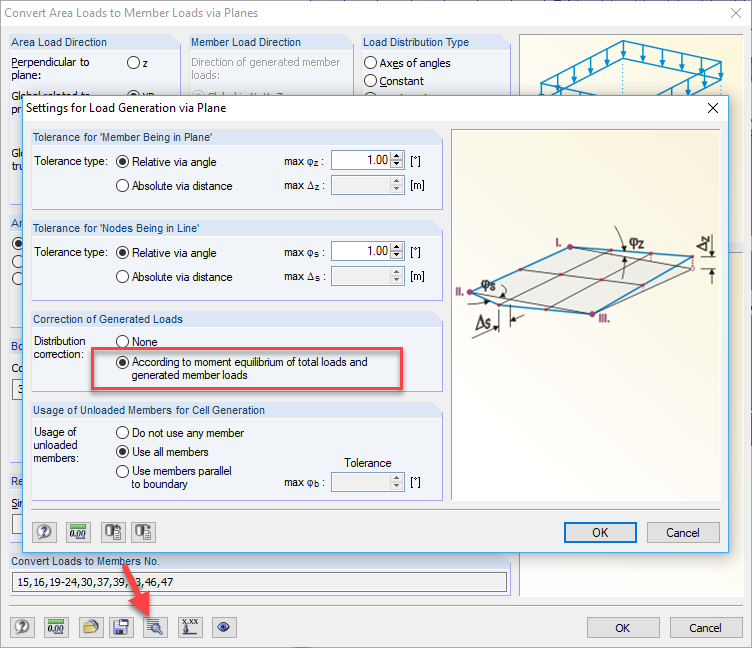Open help in the Settings for Load Generation dialog
The width and height of the screenshot is (752, 648).
(x=44, y=532)
